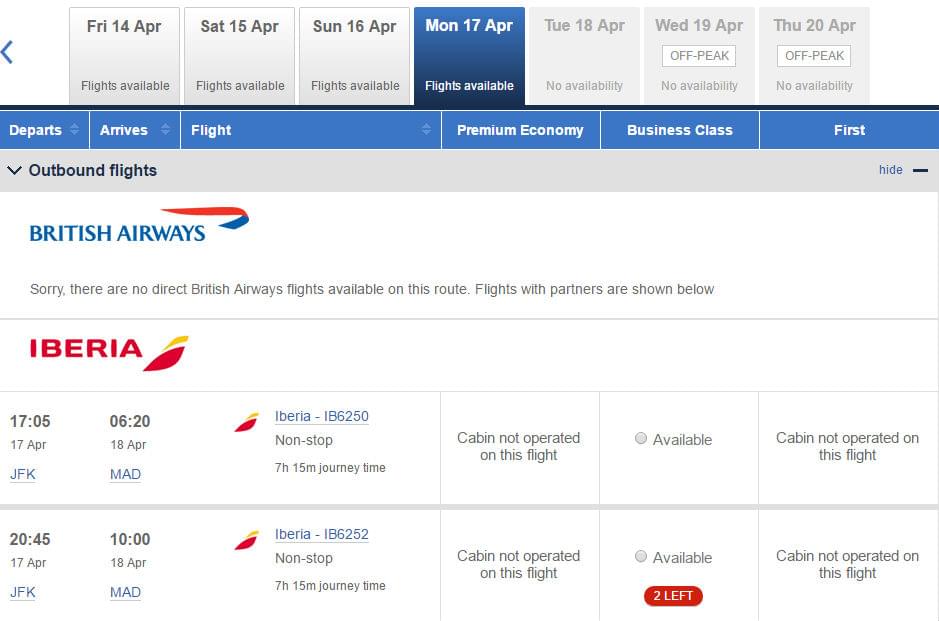Choose the Sat 15 Apr date tab
The image size is (939, 621).
point(240,56)
